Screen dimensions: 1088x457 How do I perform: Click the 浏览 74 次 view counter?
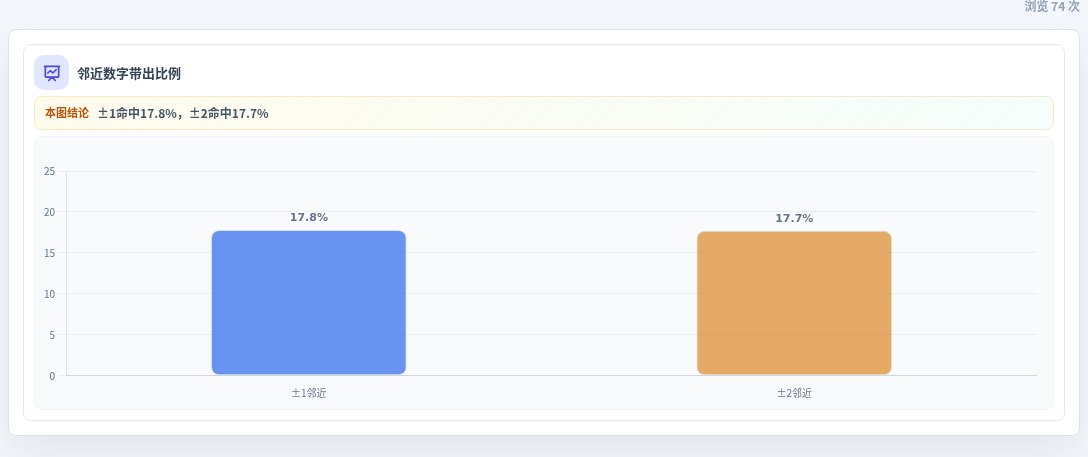(x=1051, y=7)
